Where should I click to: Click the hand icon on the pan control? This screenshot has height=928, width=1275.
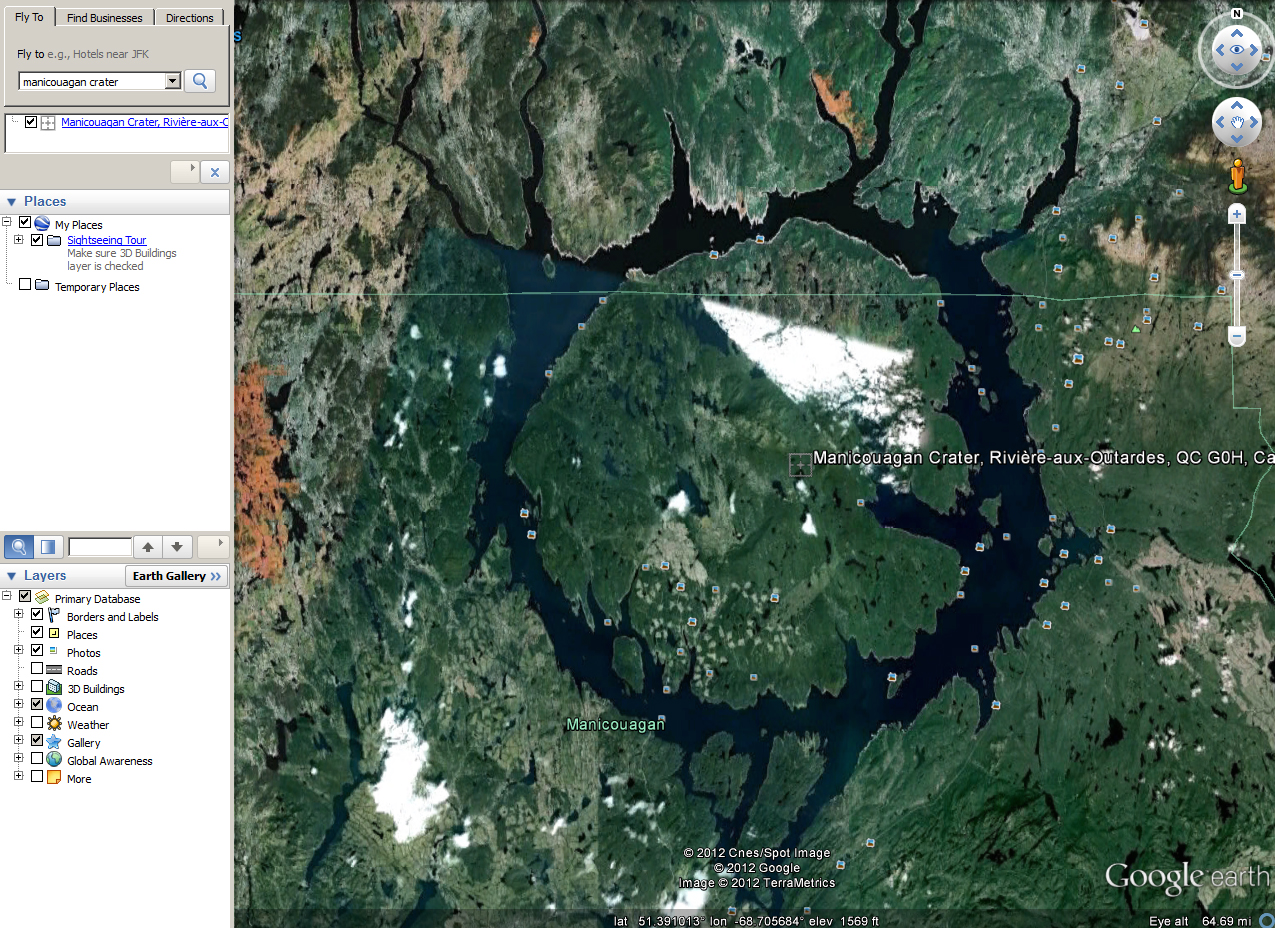click(1237, 123)
